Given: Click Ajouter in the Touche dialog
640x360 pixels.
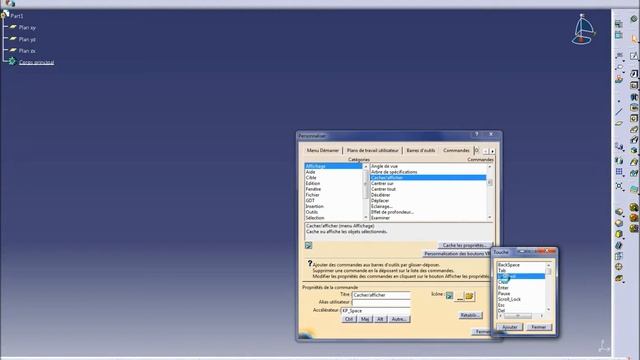Looking at the screenshot, I should pos(509,327).
